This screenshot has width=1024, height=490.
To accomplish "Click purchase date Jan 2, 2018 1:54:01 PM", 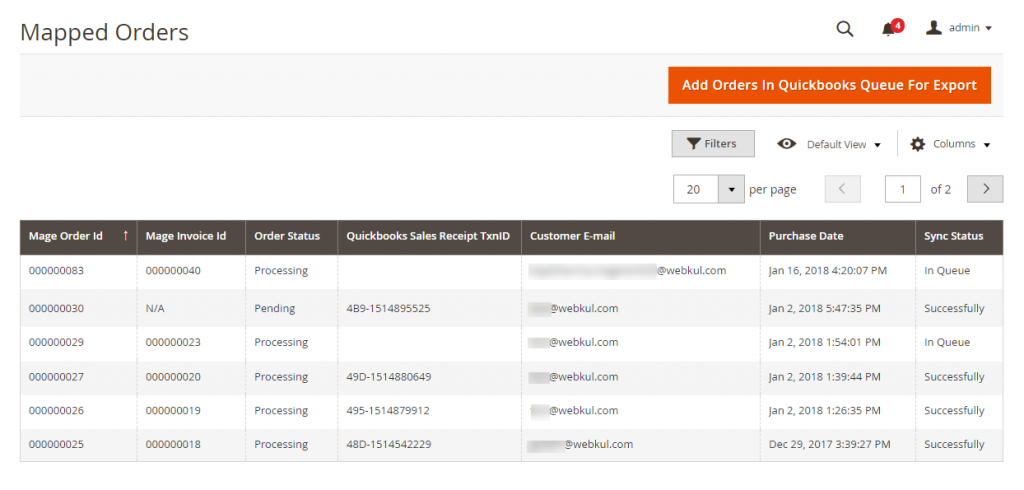I will pos(825,342).
